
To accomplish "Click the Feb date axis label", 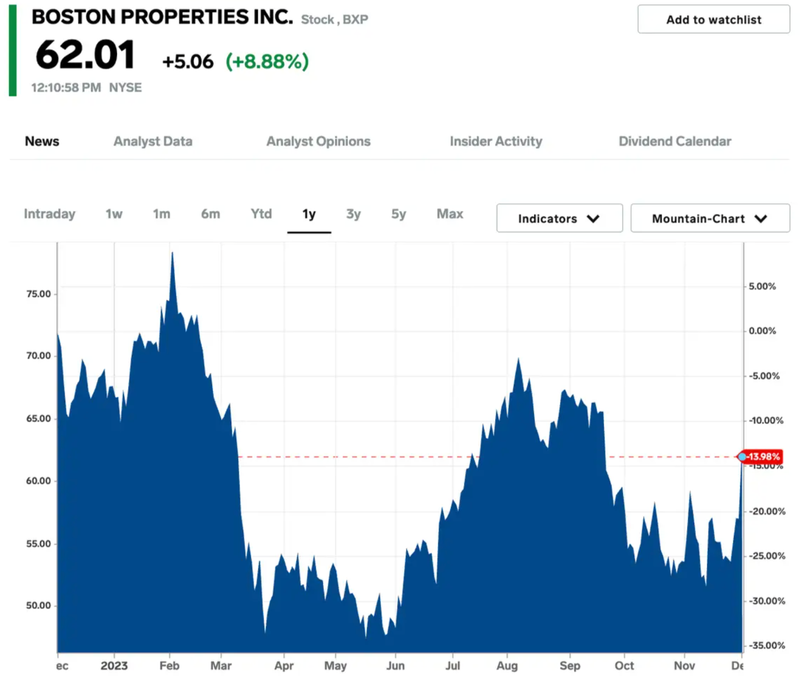I will 169,666.
